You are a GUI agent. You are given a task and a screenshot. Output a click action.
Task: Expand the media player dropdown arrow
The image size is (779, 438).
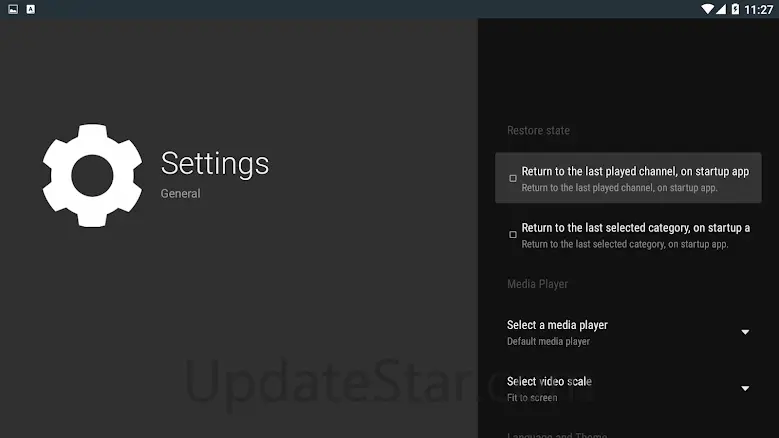[x=745, y=332]
